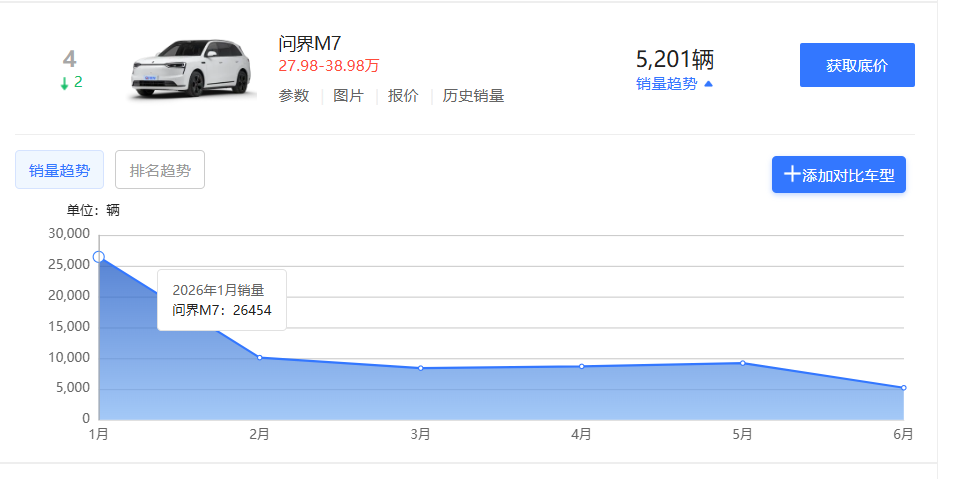Open the 图片 link for 问界M7

pos(348,96)
